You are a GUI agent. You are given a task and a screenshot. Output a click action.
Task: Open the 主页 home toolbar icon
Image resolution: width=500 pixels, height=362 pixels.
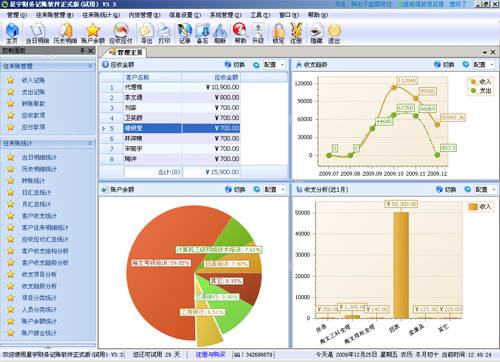pyautogui.click(x=12, y=33)
